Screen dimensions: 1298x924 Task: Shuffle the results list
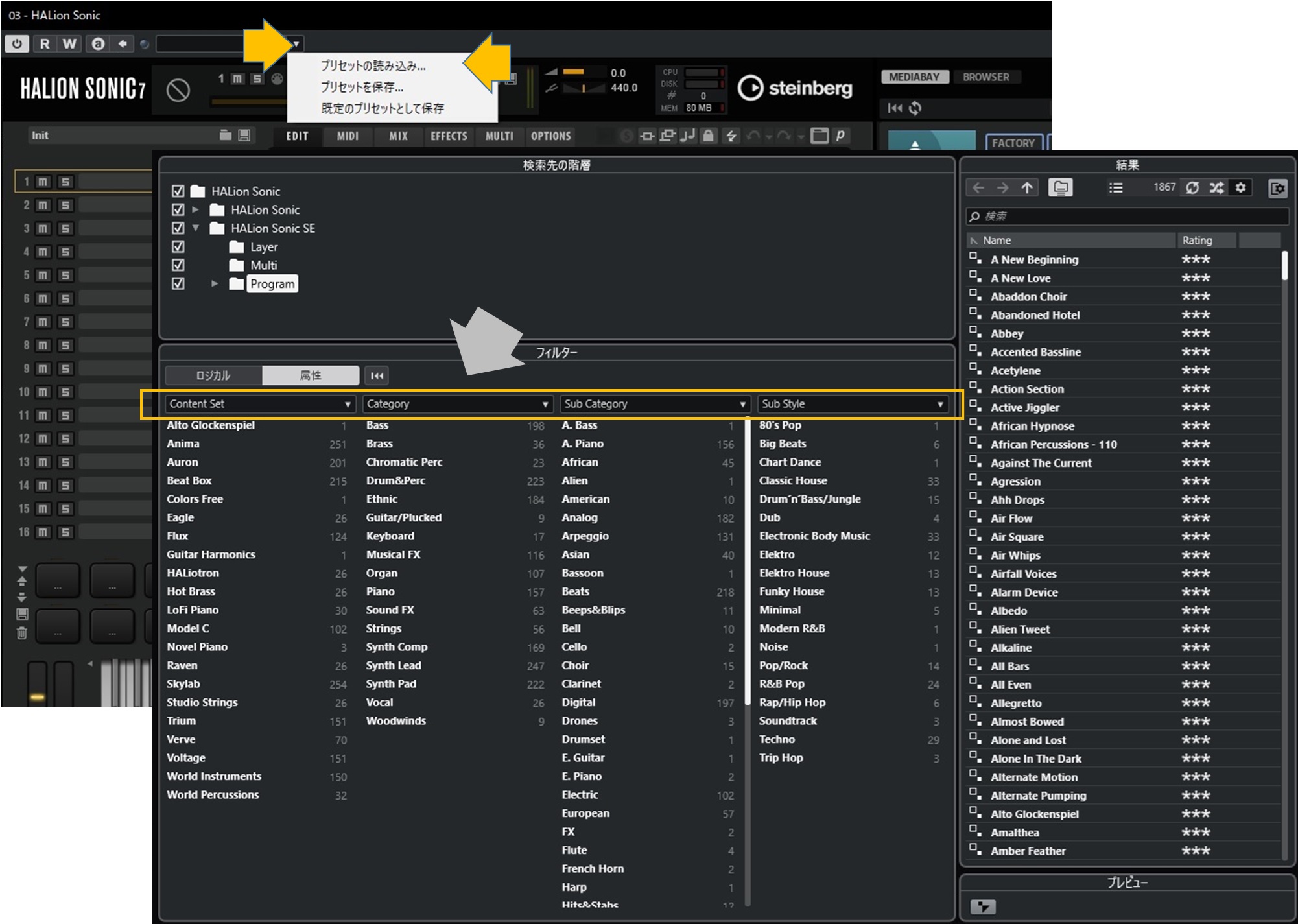(1216, 188)
